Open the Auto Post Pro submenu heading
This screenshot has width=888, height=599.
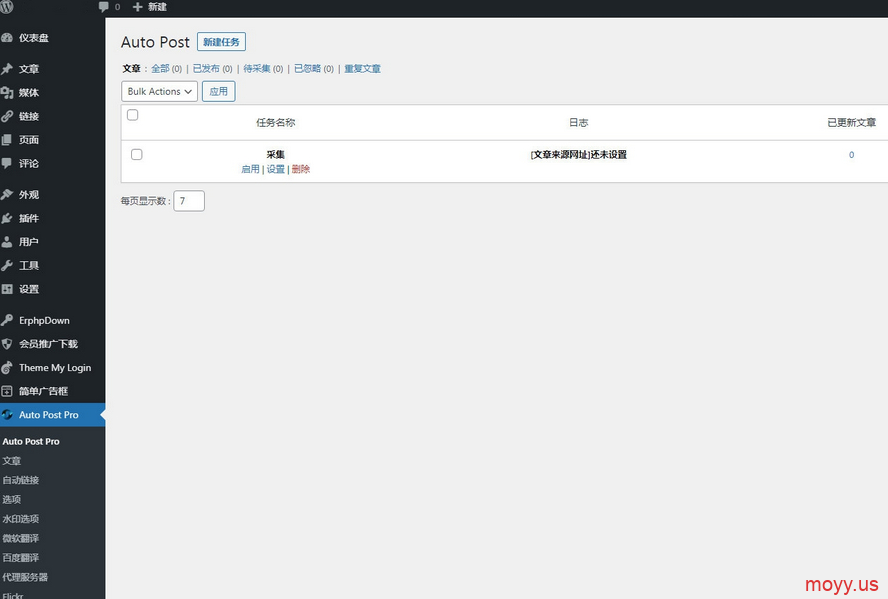point(31,442)
